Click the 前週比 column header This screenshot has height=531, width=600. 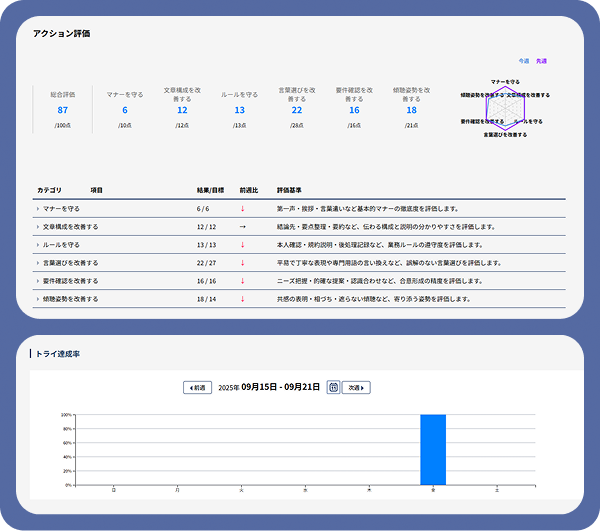click(248, 189)
